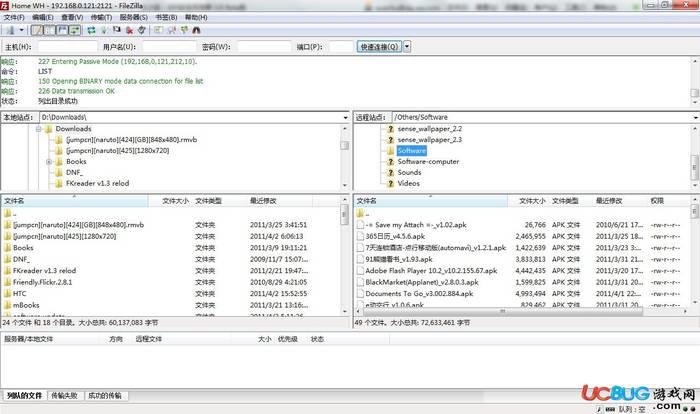The width and height of the screenshot is (700, 414).
Task: Toggle synchronized browsing icon
Action: pos(184,30)
